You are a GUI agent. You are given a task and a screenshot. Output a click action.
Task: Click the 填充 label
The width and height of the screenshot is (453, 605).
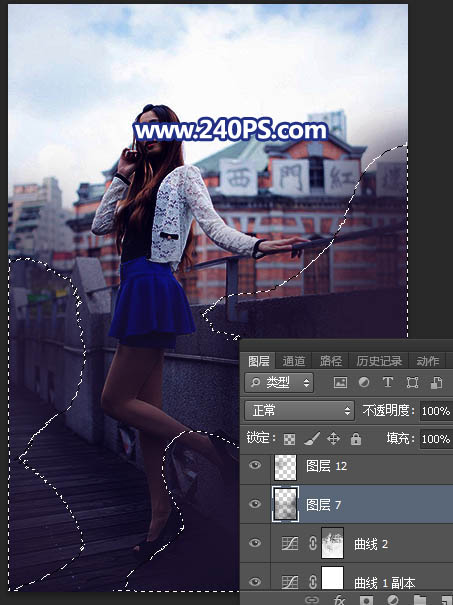tap(401, 439)
